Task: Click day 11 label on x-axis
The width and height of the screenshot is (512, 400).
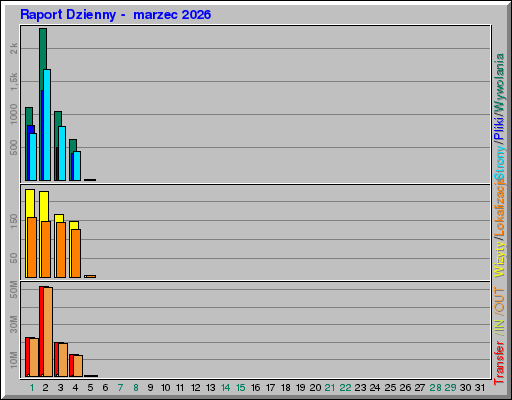Action: pos(180,388)
